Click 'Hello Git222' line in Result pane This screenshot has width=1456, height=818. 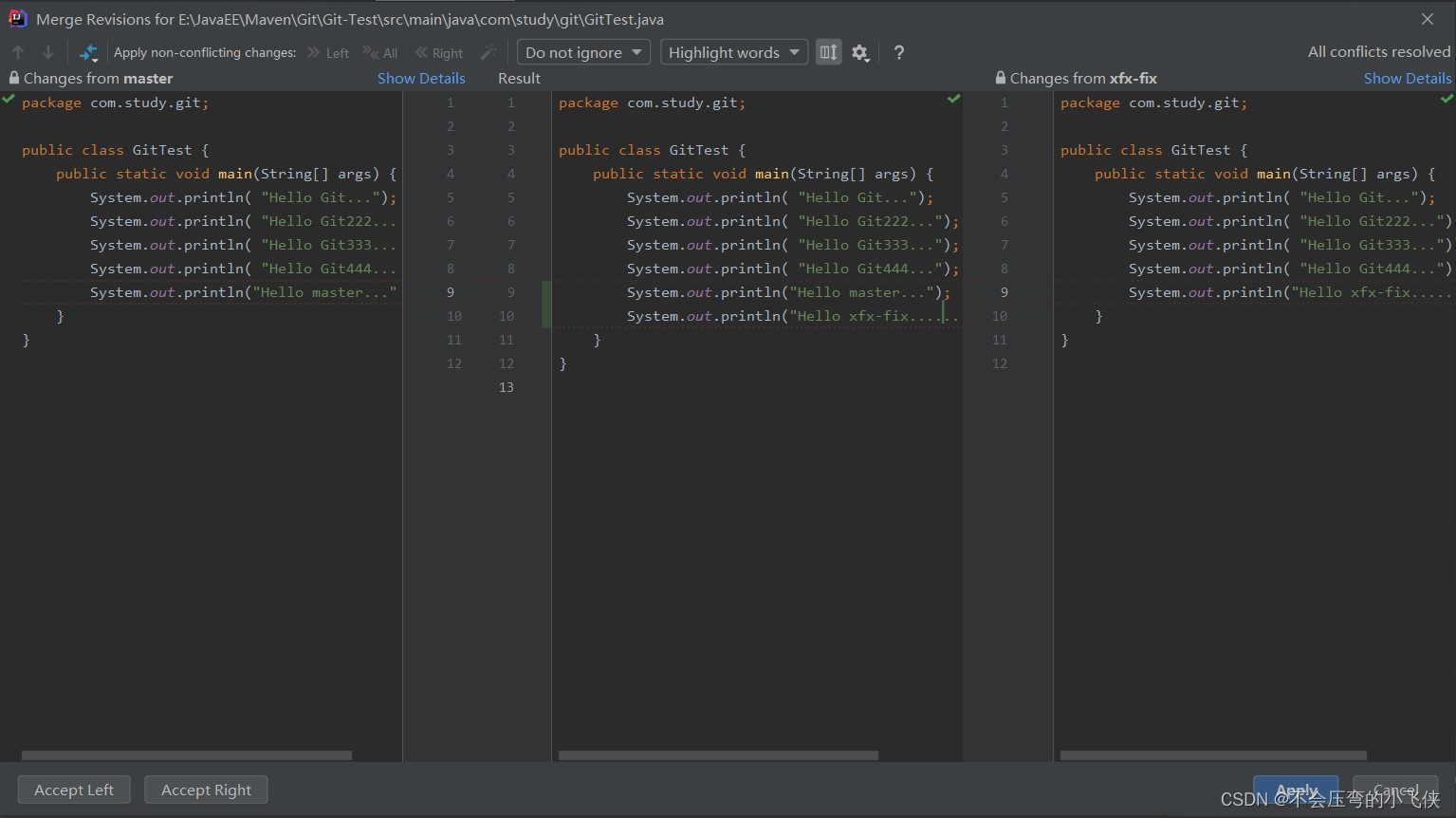pos(793,221)
